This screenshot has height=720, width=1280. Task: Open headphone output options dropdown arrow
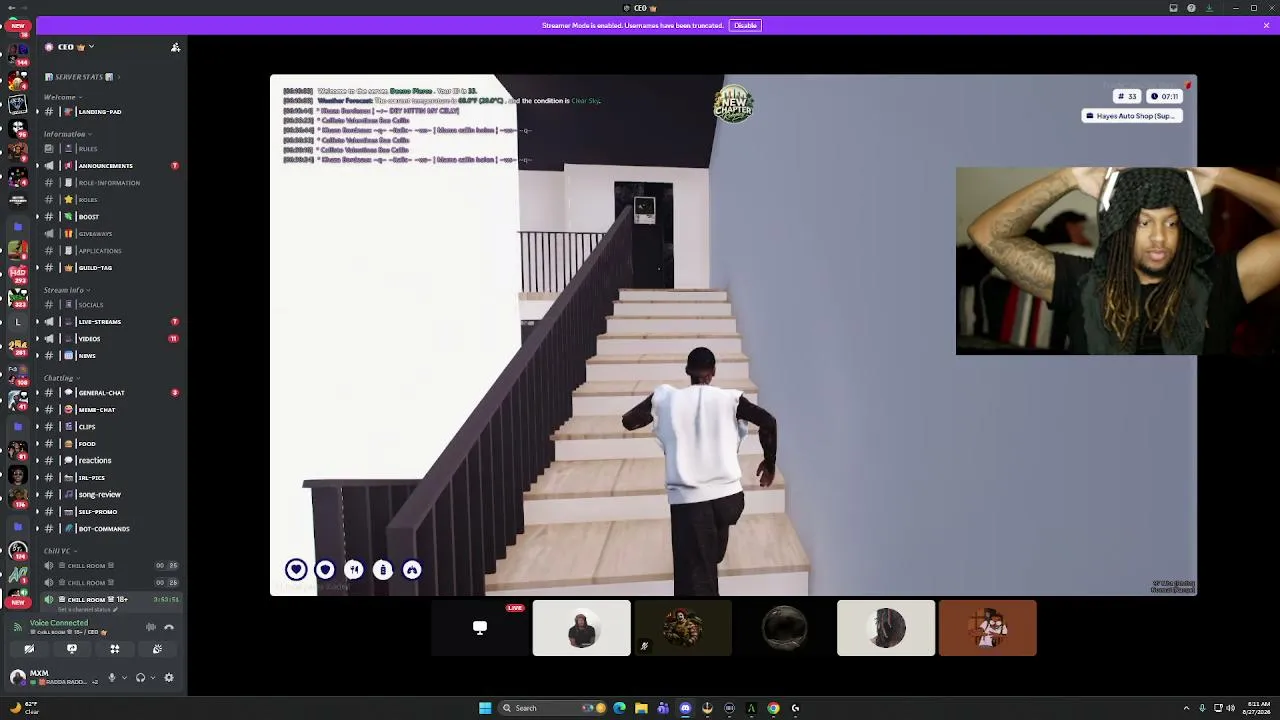point(152,677)
